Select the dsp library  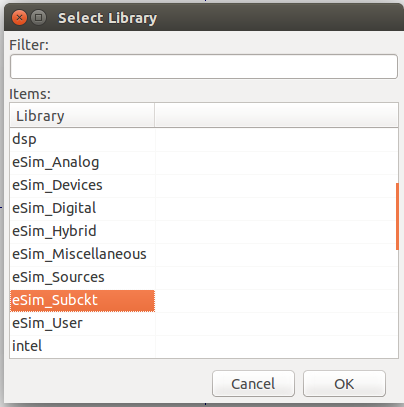click(82, 139)
